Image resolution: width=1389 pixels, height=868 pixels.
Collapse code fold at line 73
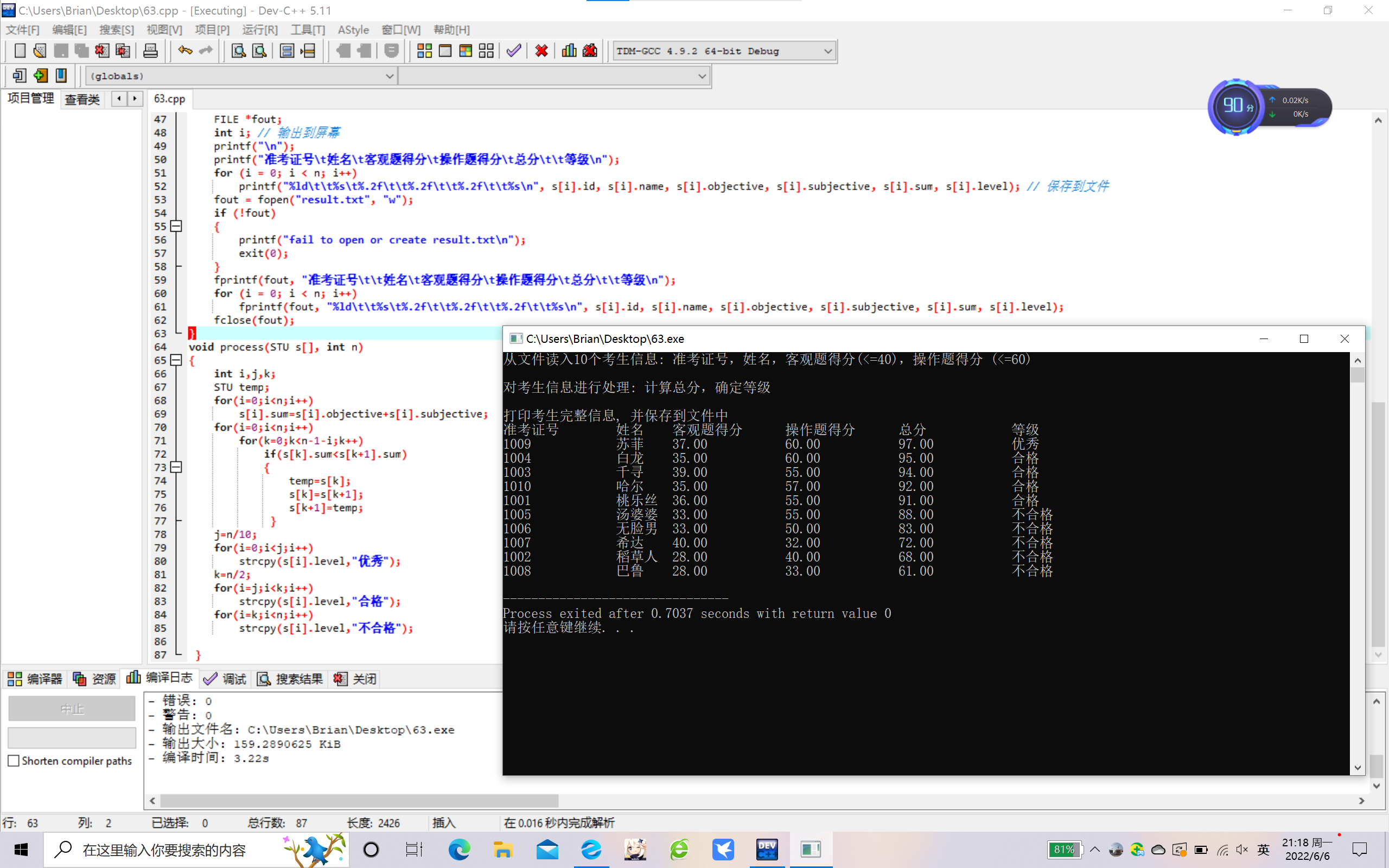(x=177, y=467)
